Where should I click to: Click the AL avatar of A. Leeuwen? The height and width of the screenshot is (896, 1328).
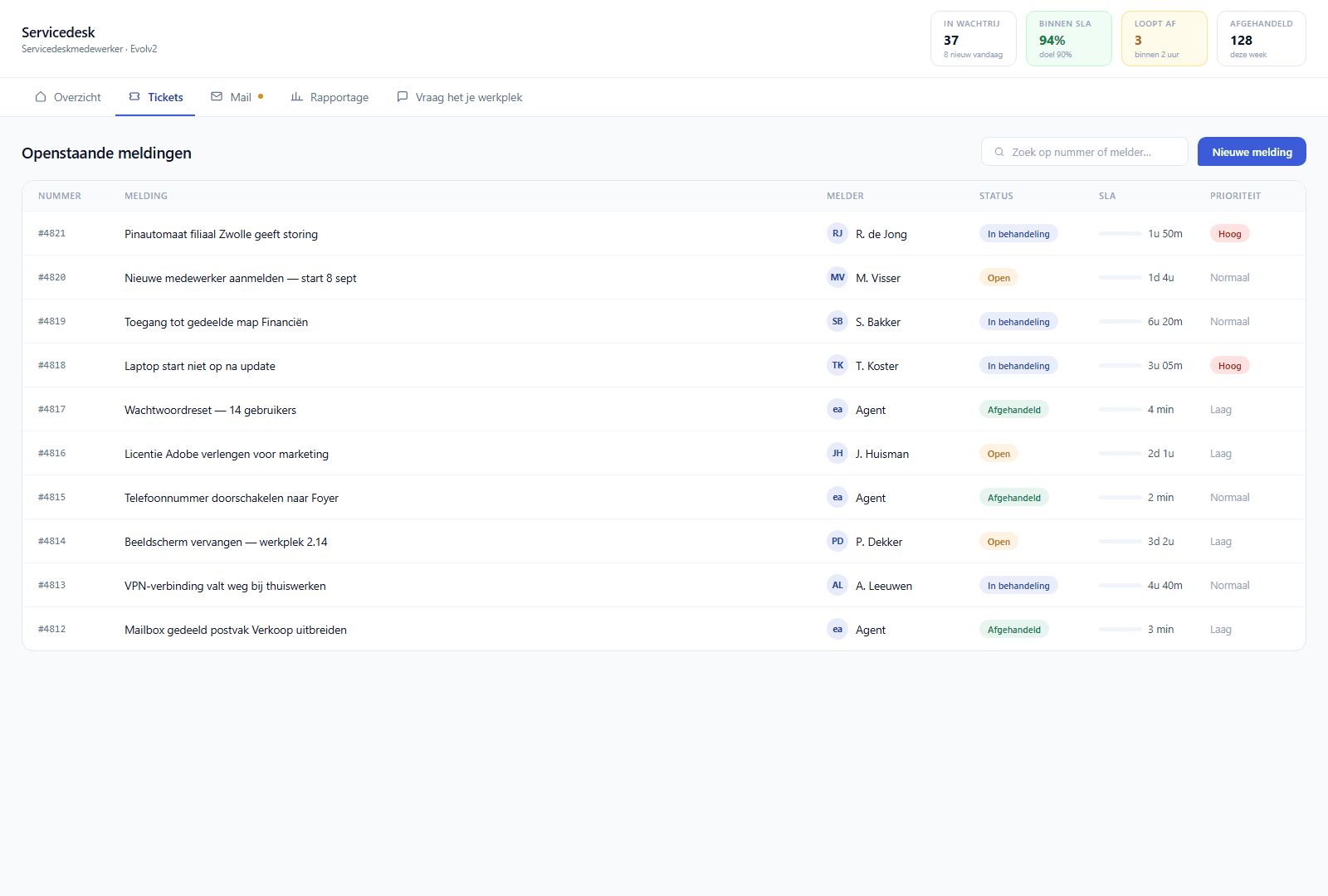[x=837, y=585]
